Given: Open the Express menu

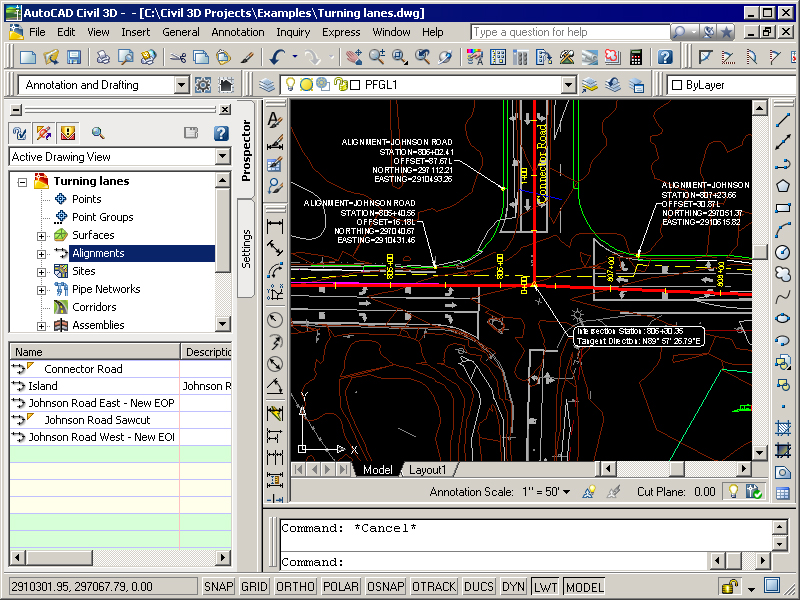Looking at the screenshot, I should pos(341,32).
